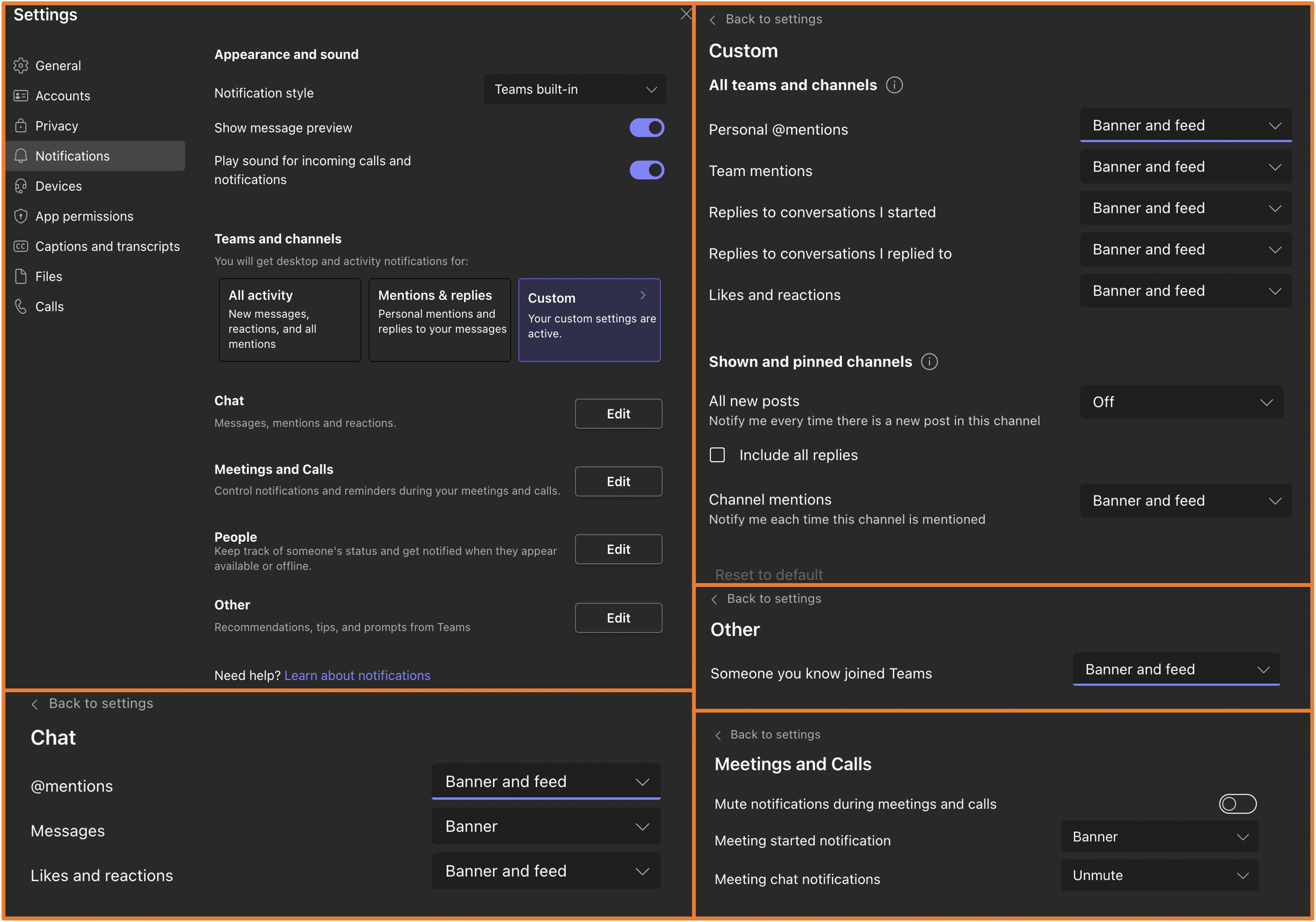1316x922 pixels.
Task: Check the Include all replies checkbox
Action: tap(717, 455)
